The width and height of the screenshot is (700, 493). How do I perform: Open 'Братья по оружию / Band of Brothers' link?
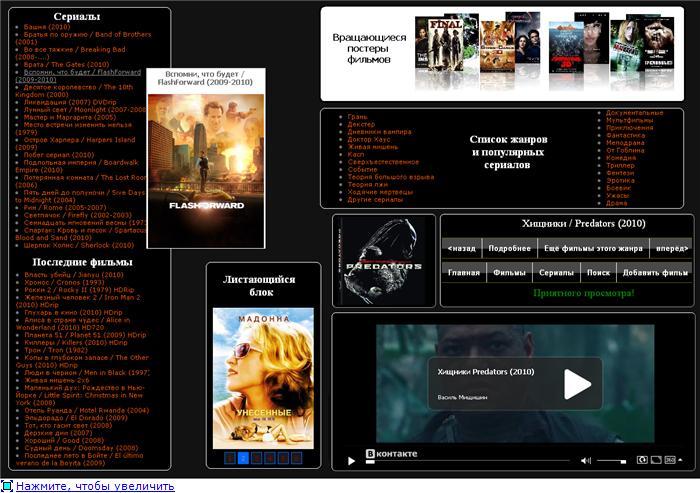pos(83,38)
